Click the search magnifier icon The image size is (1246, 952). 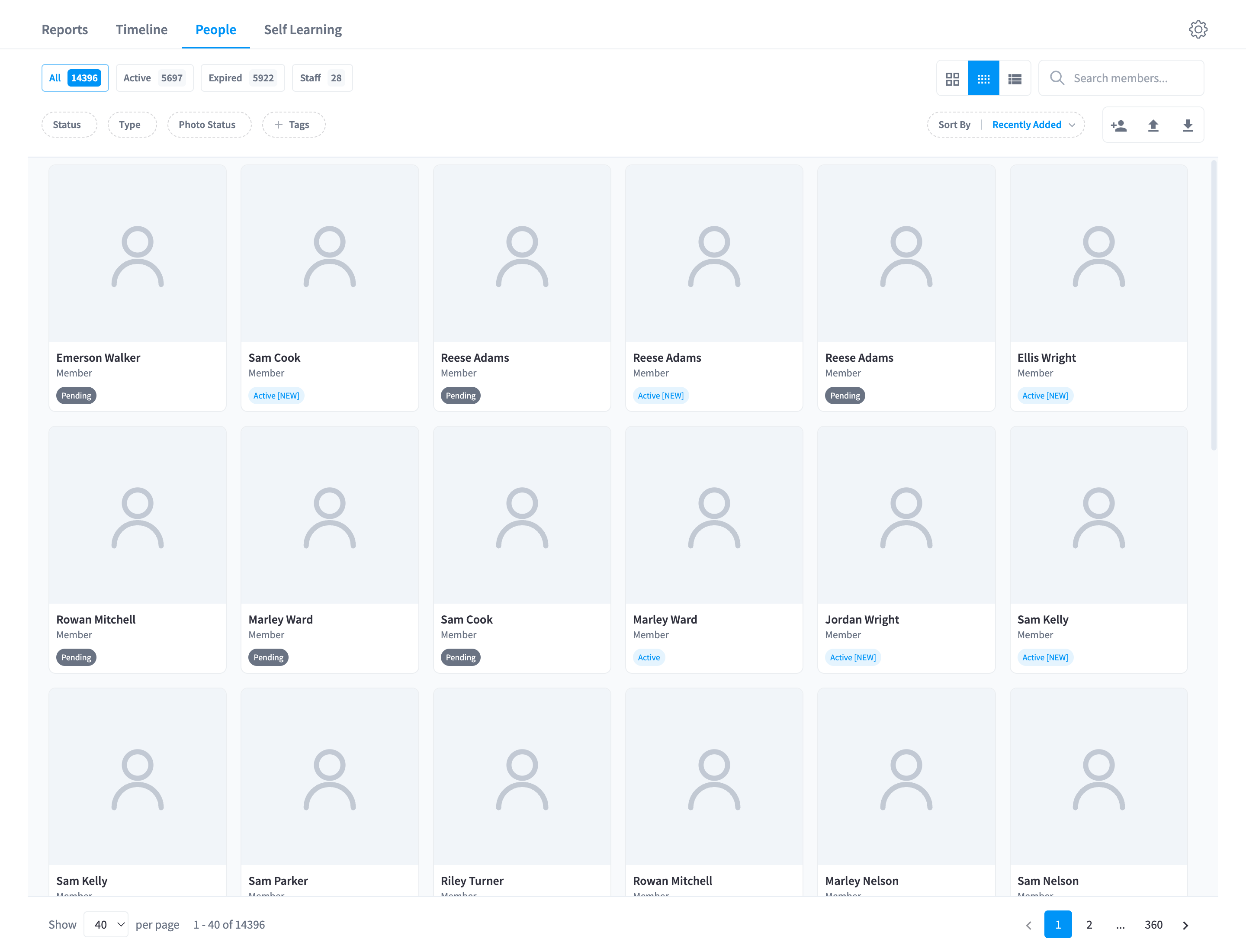[1057, 78]
